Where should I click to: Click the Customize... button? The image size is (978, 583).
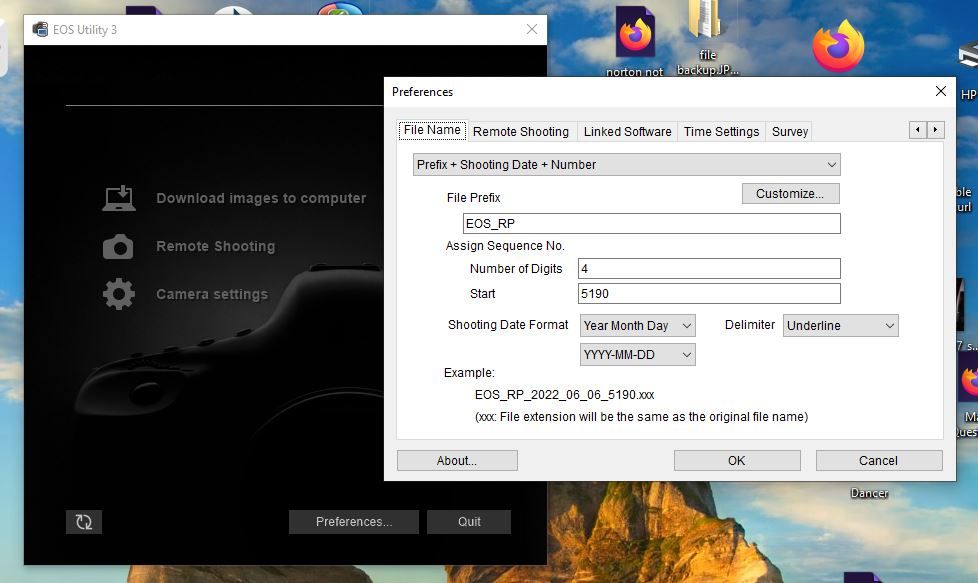(789, 194)
